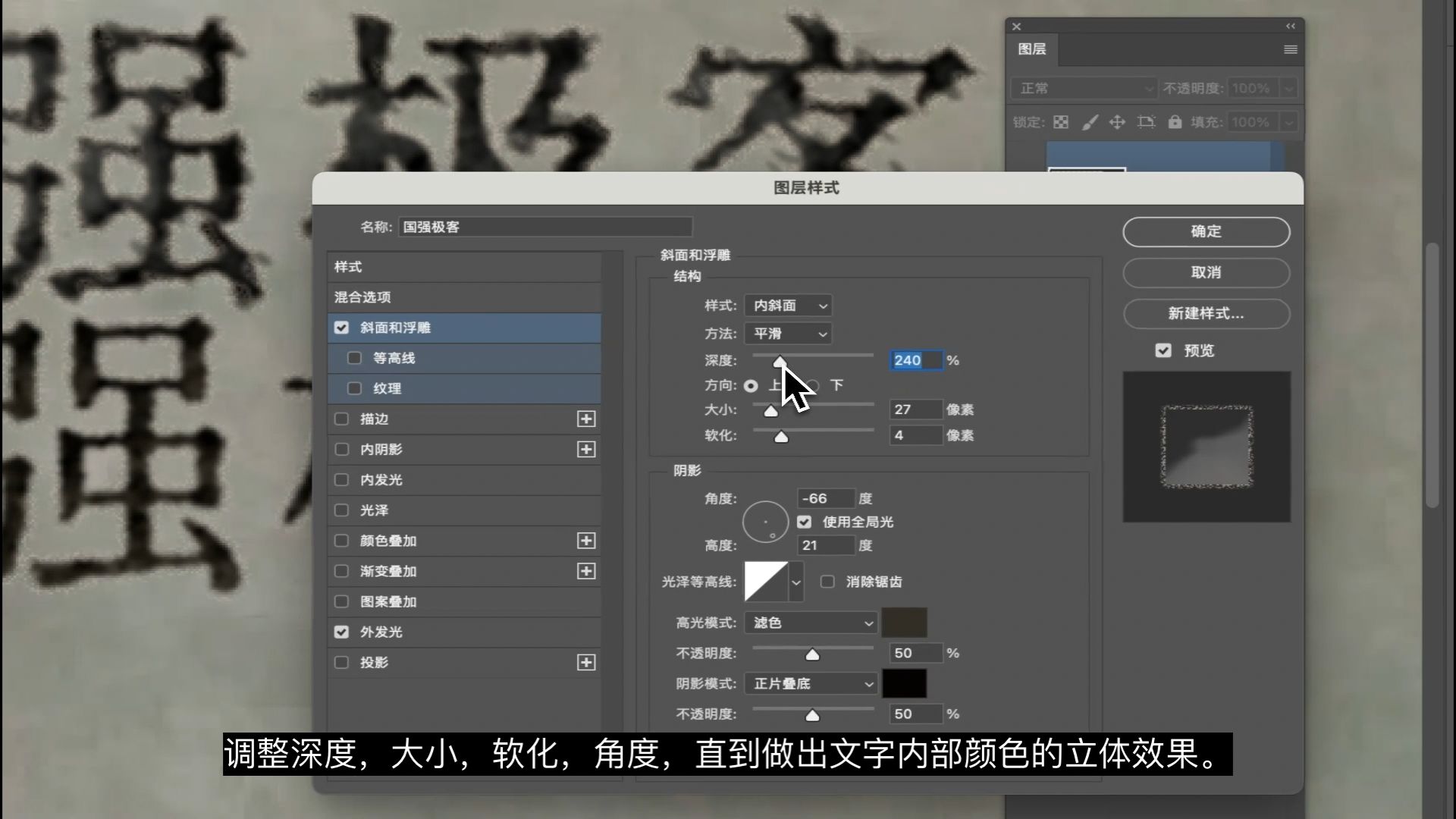The image size is (1456, 819).
Task: Click the lock image pixels brush icon
Action: [x=1089, y=122]
